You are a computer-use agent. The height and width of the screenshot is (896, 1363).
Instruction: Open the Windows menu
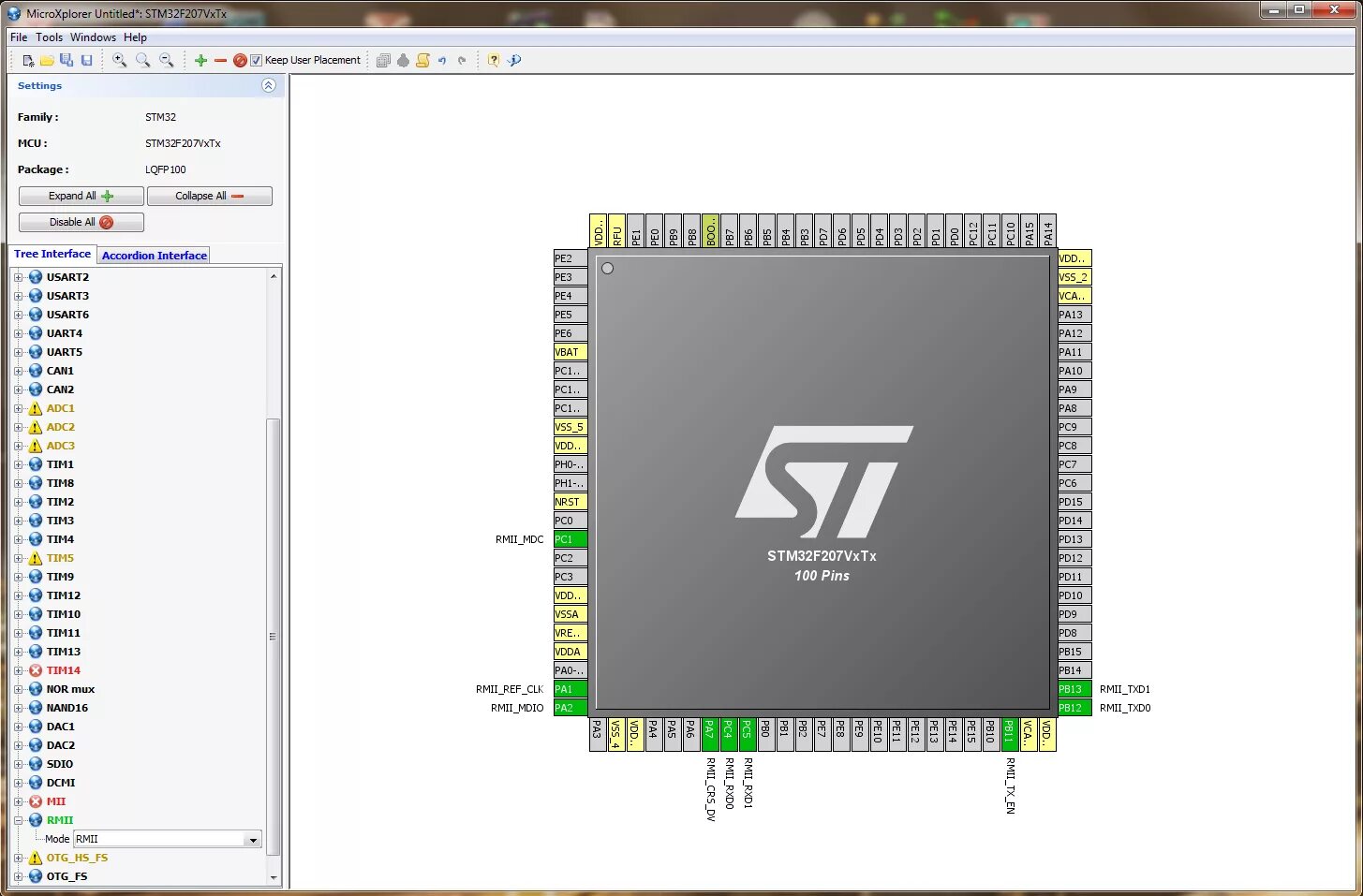93,37
